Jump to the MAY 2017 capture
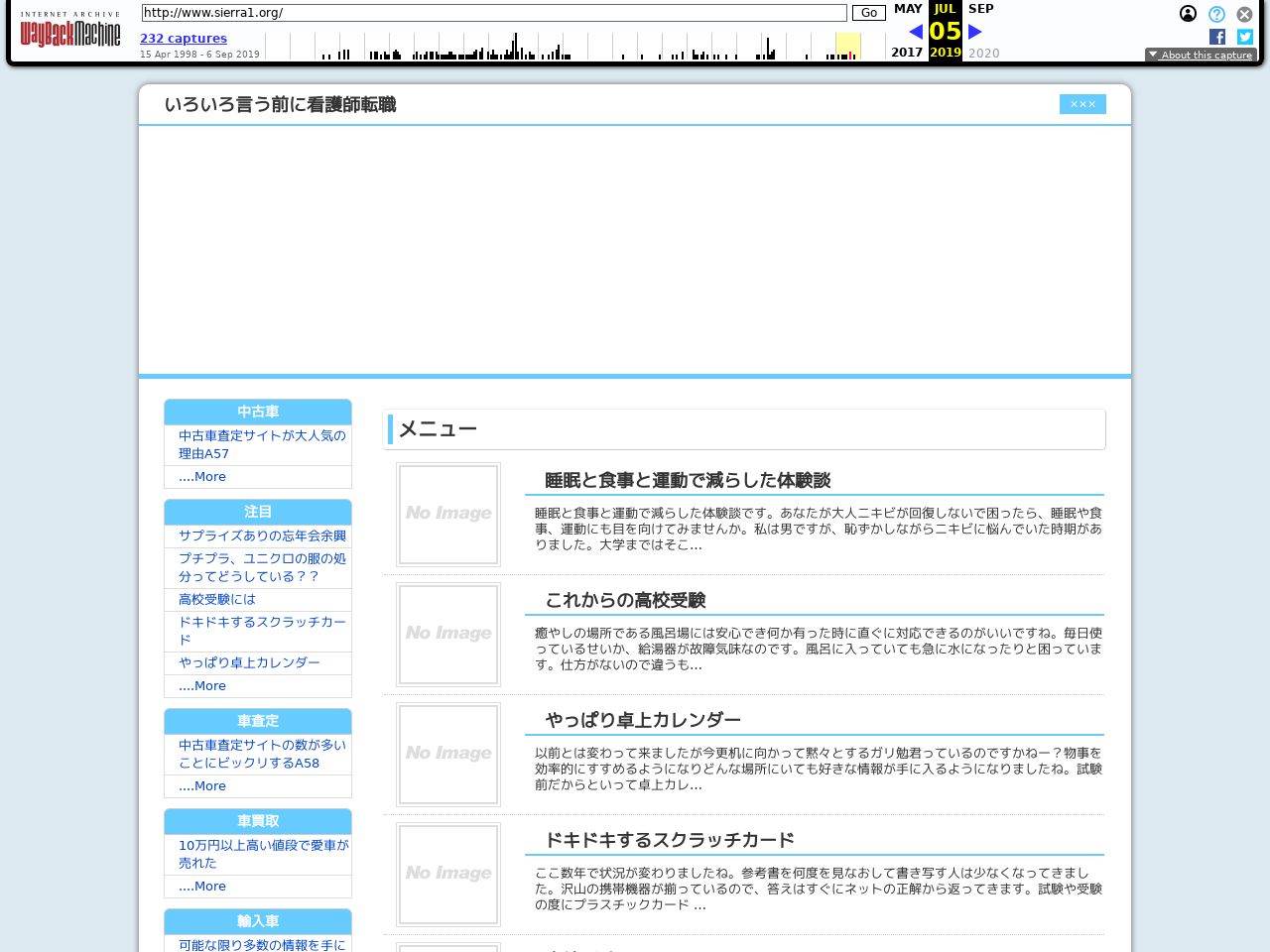This screenshot has height=952, width=1270. coord(907,30)
